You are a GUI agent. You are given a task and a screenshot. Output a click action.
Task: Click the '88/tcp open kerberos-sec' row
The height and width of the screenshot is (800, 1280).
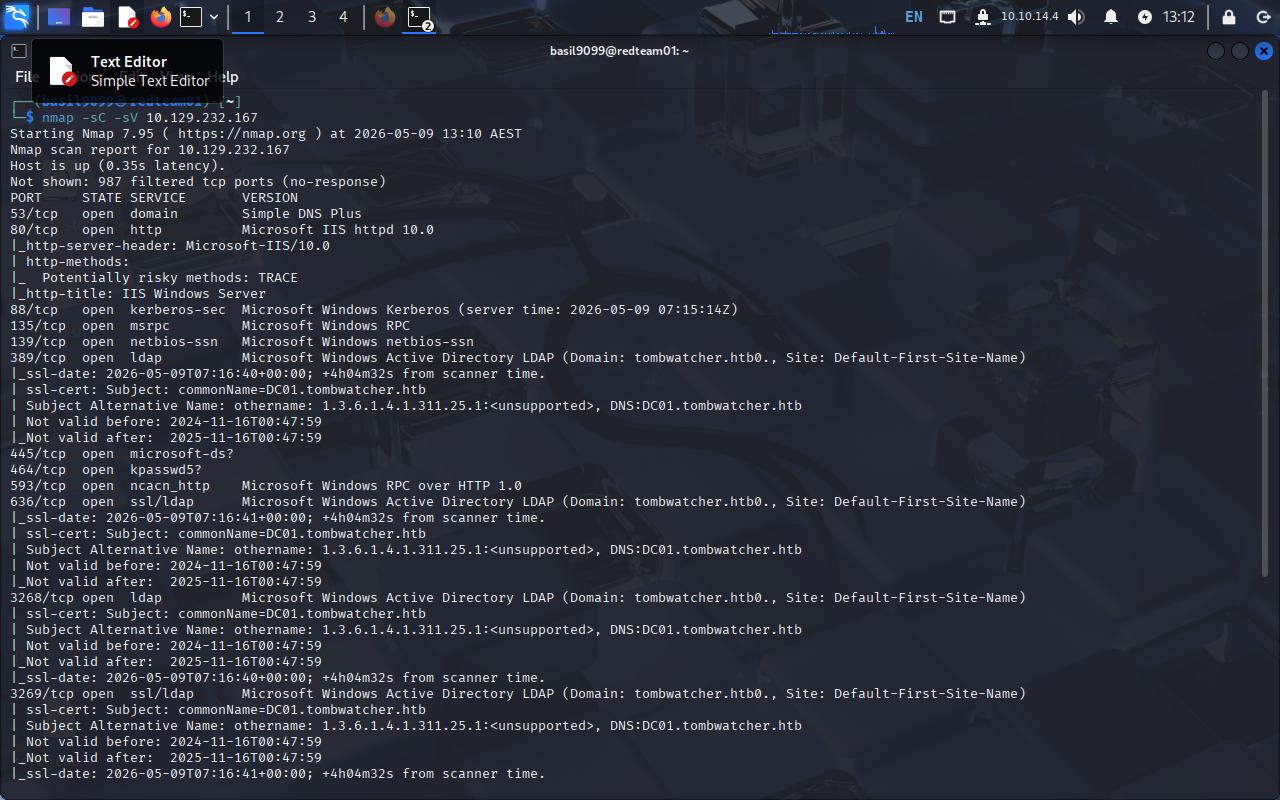click(374, 310)
